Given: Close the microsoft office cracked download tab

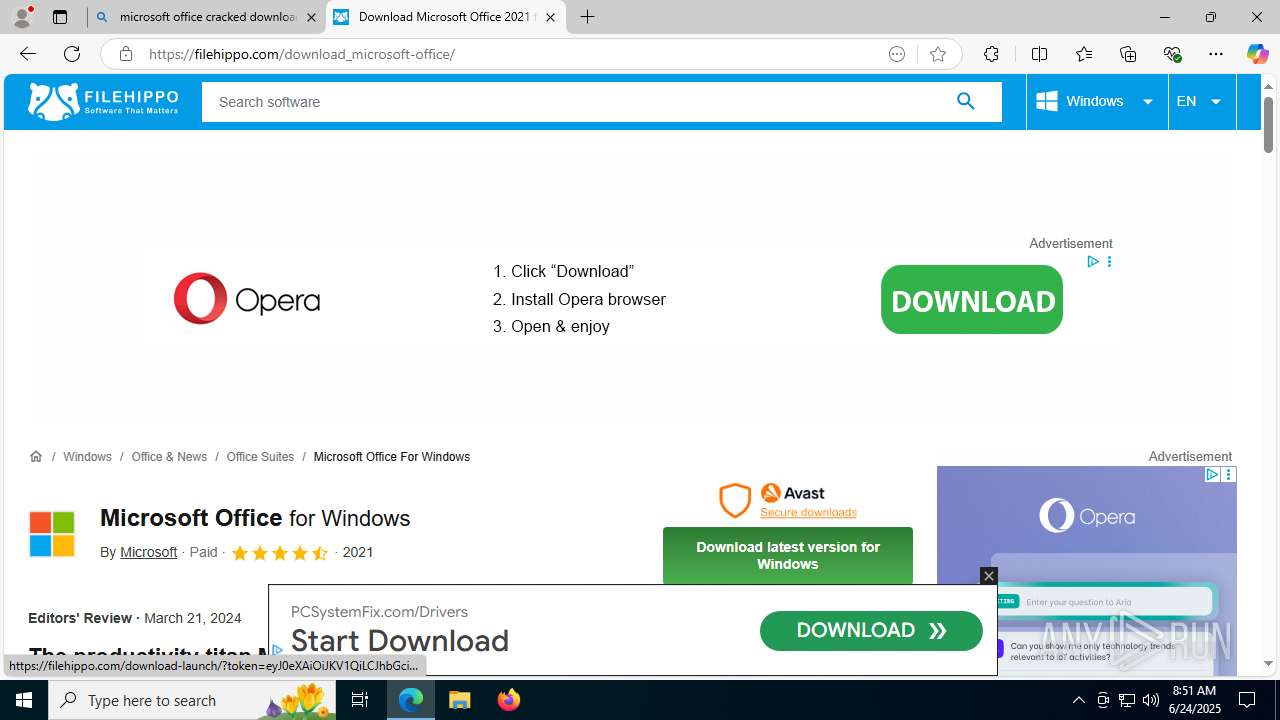Looking at the screenshot, I should pos(311,17).
